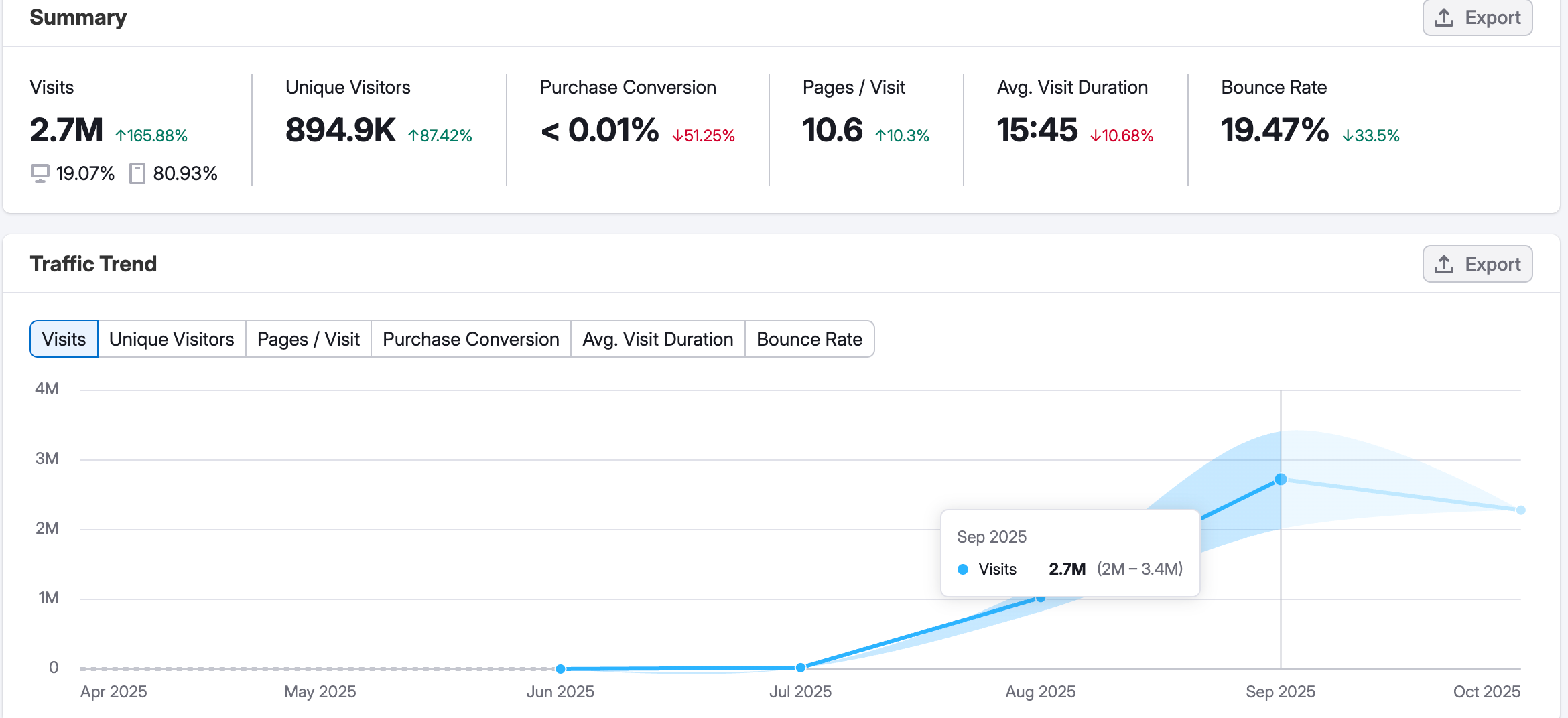Click the 19.47% Bounce Rate value
This screenshot has height=718, width=1568.
1275,130
